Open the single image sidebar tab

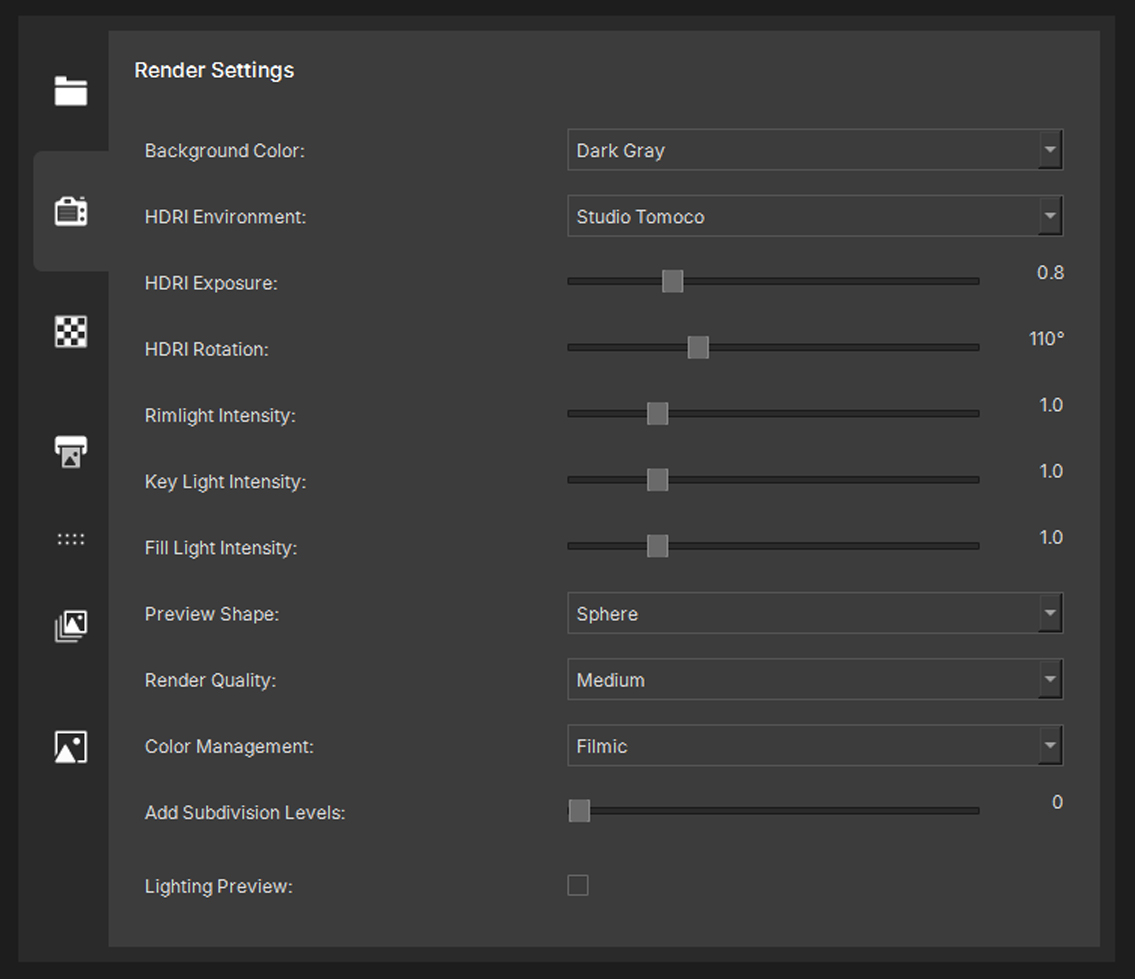click(71, 747)
